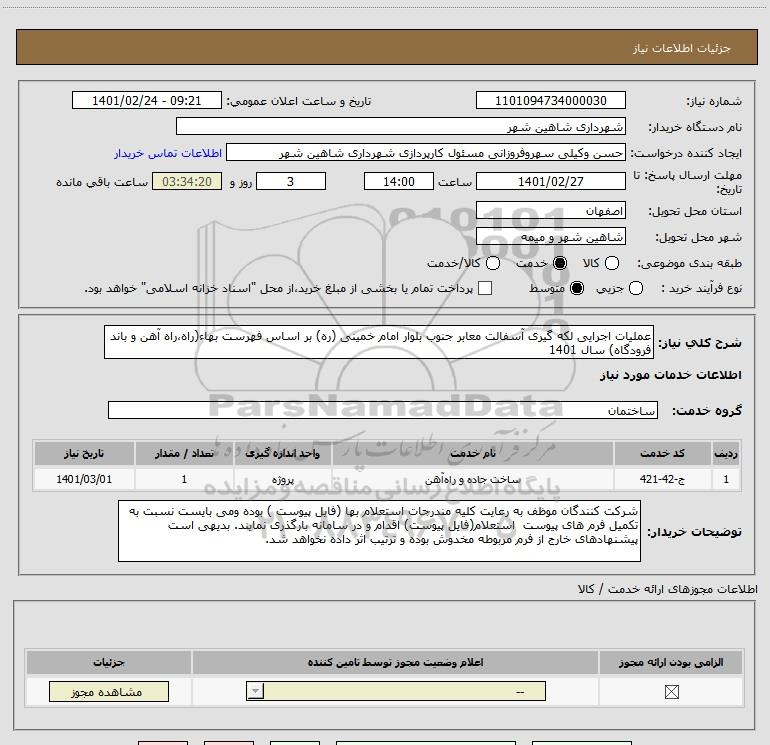Click the الزامی بودن ارائه مجوز column header

[x=671, y=662]
